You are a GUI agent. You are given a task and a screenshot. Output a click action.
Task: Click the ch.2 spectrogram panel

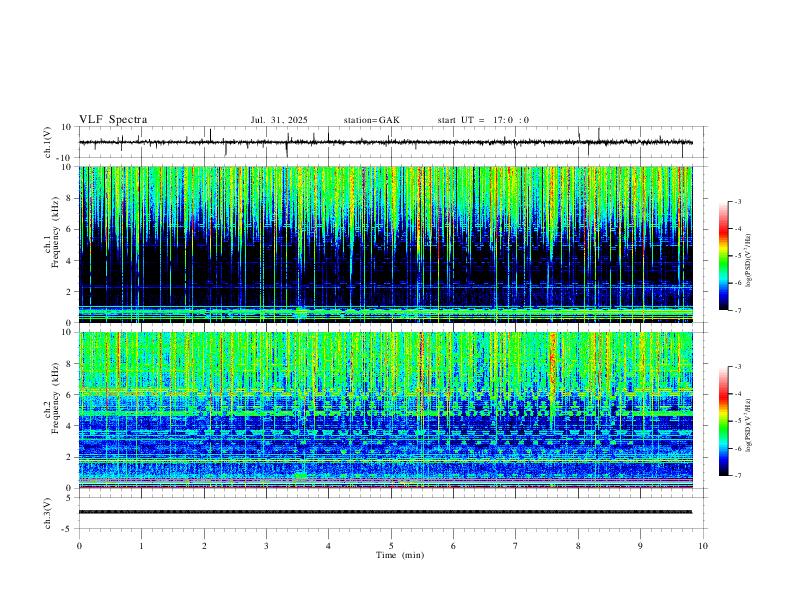[385, 410]
